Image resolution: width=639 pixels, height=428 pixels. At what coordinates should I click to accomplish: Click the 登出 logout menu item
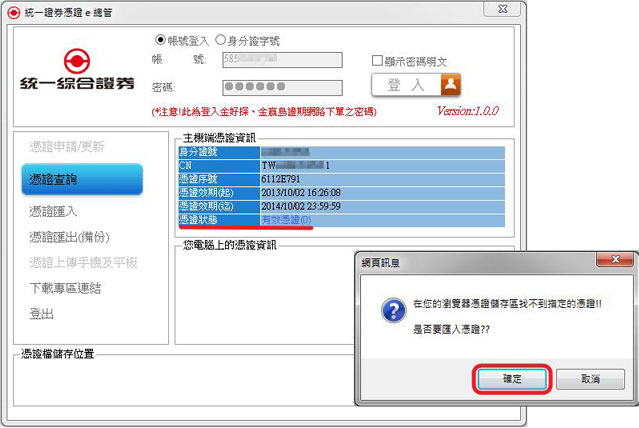41,314
